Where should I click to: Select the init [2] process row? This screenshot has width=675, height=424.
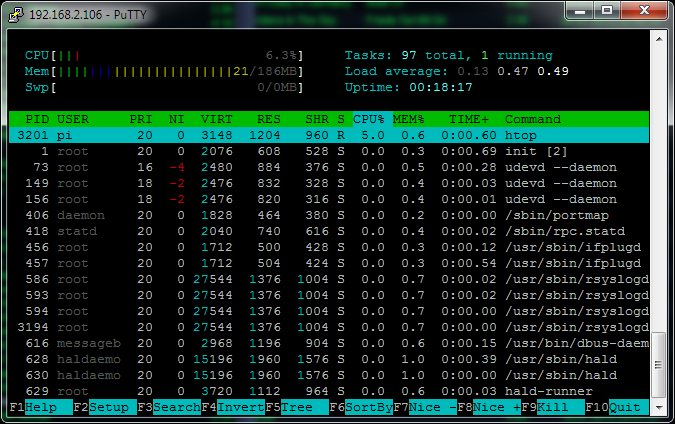click(330, 151)
